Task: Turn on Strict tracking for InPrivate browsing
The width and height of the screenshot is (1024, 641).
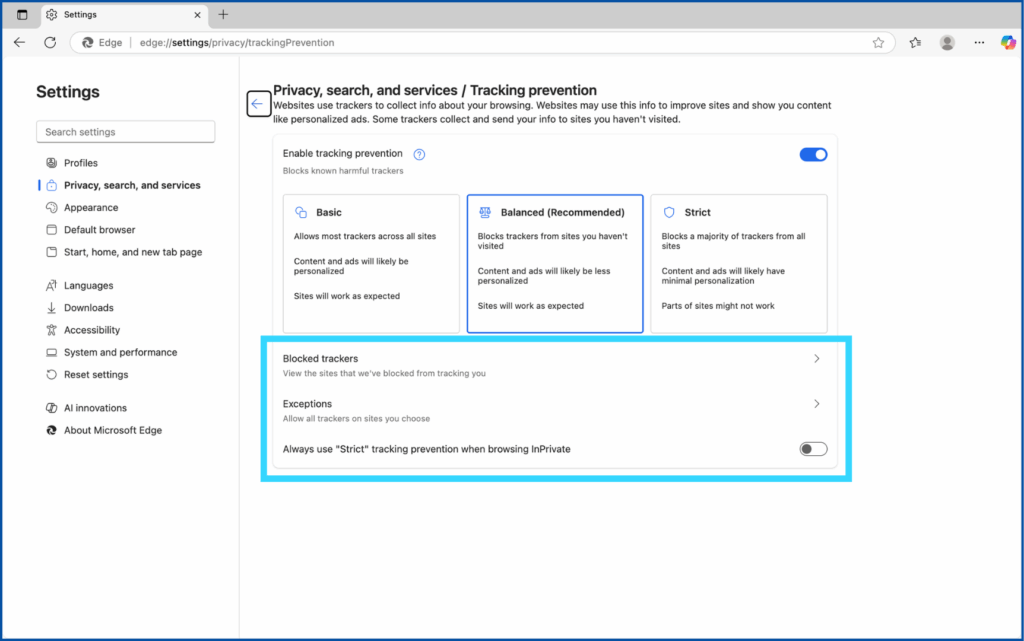Action: [813, 449]
